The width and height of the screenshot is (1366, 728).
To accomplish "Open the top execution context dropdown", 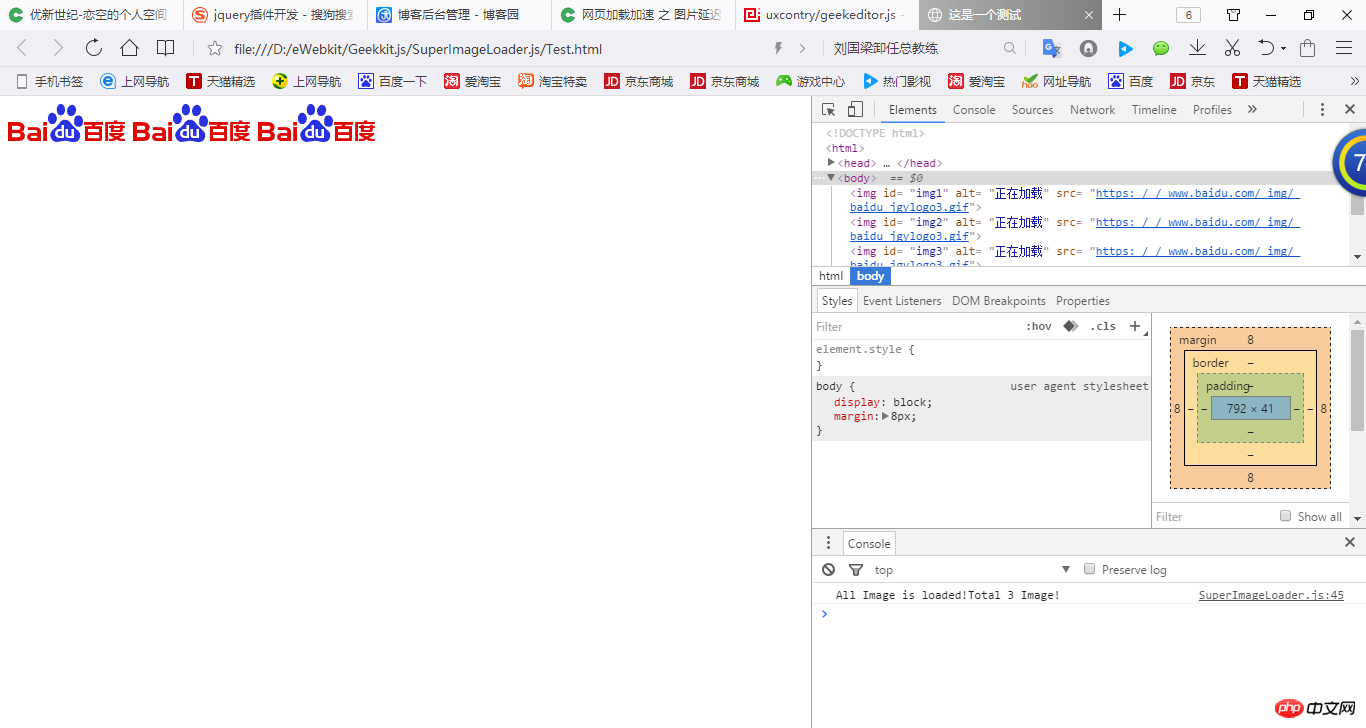I will point(972,570).
